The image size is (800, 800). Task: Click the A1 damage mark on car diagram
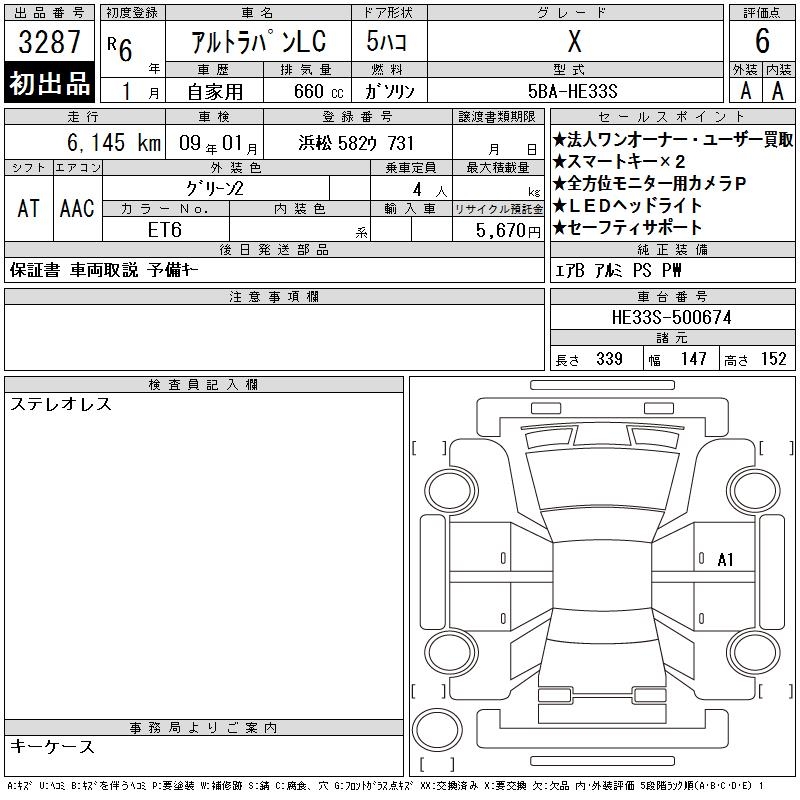tap(726, 560)
